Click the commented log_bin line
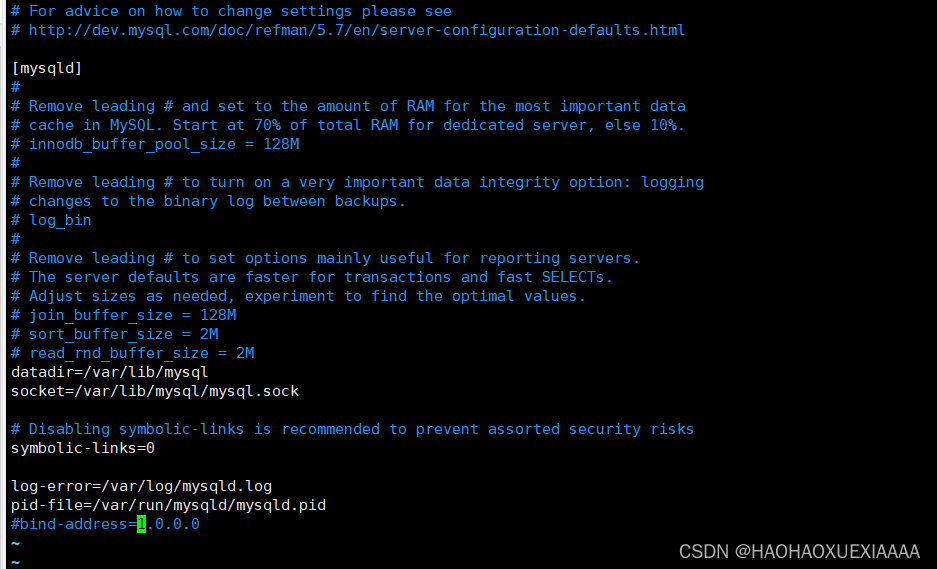 (60, 220)
